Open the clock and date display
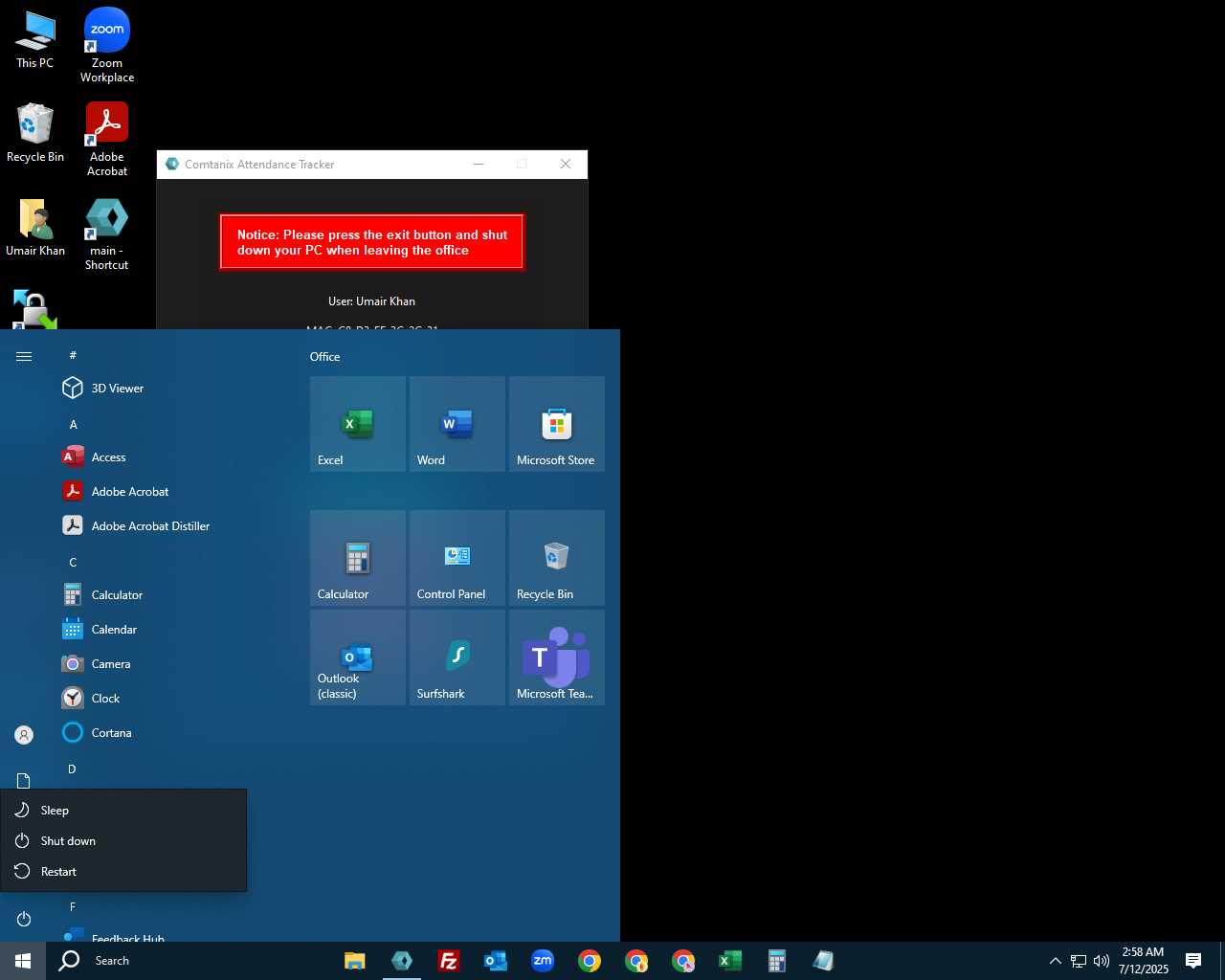1225x980 pixels. point(1143,961)
